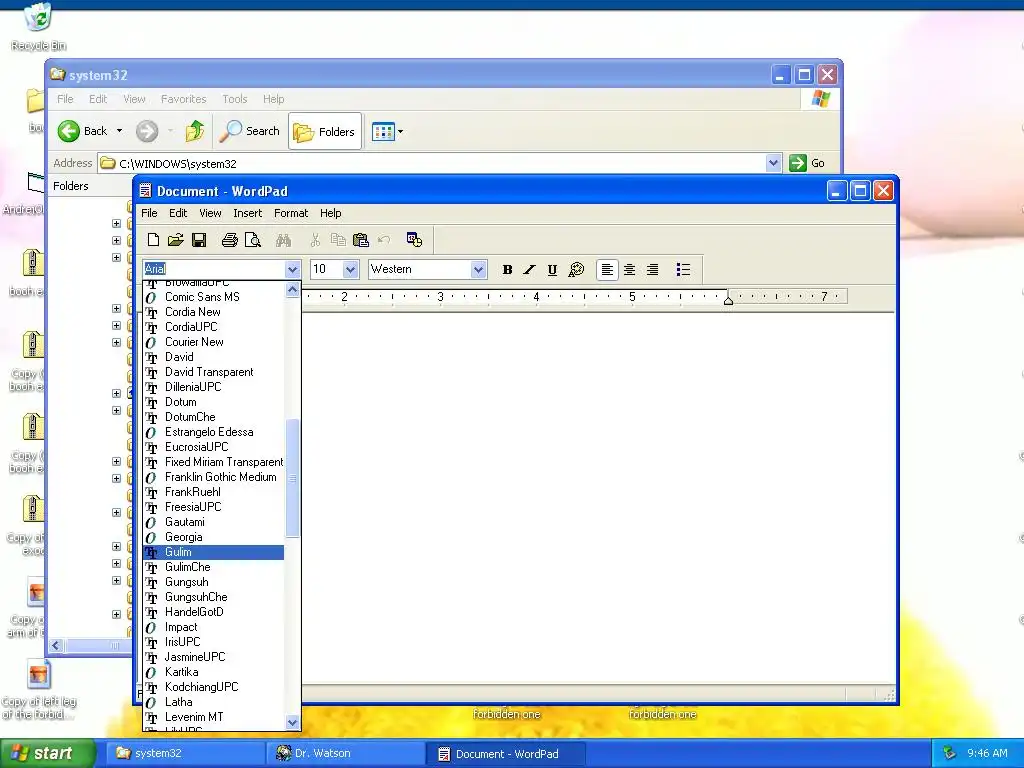The height and width of the screenshot is (768, 1024).
Task: Open Recycle Bin desktop icon
Action: tap(39, 26)
